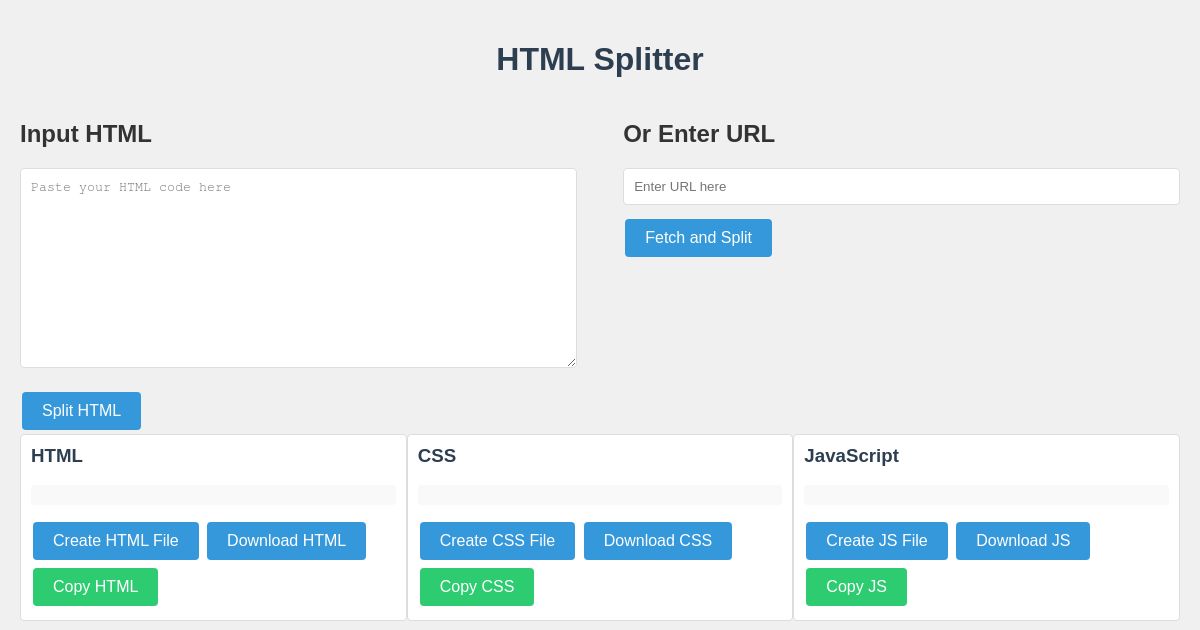Image resolution: width=1200 pixels, height=630 pixels.
Task: Select the empty field under CSS heading
Action: pyautogui.click(x=600, y=495)
